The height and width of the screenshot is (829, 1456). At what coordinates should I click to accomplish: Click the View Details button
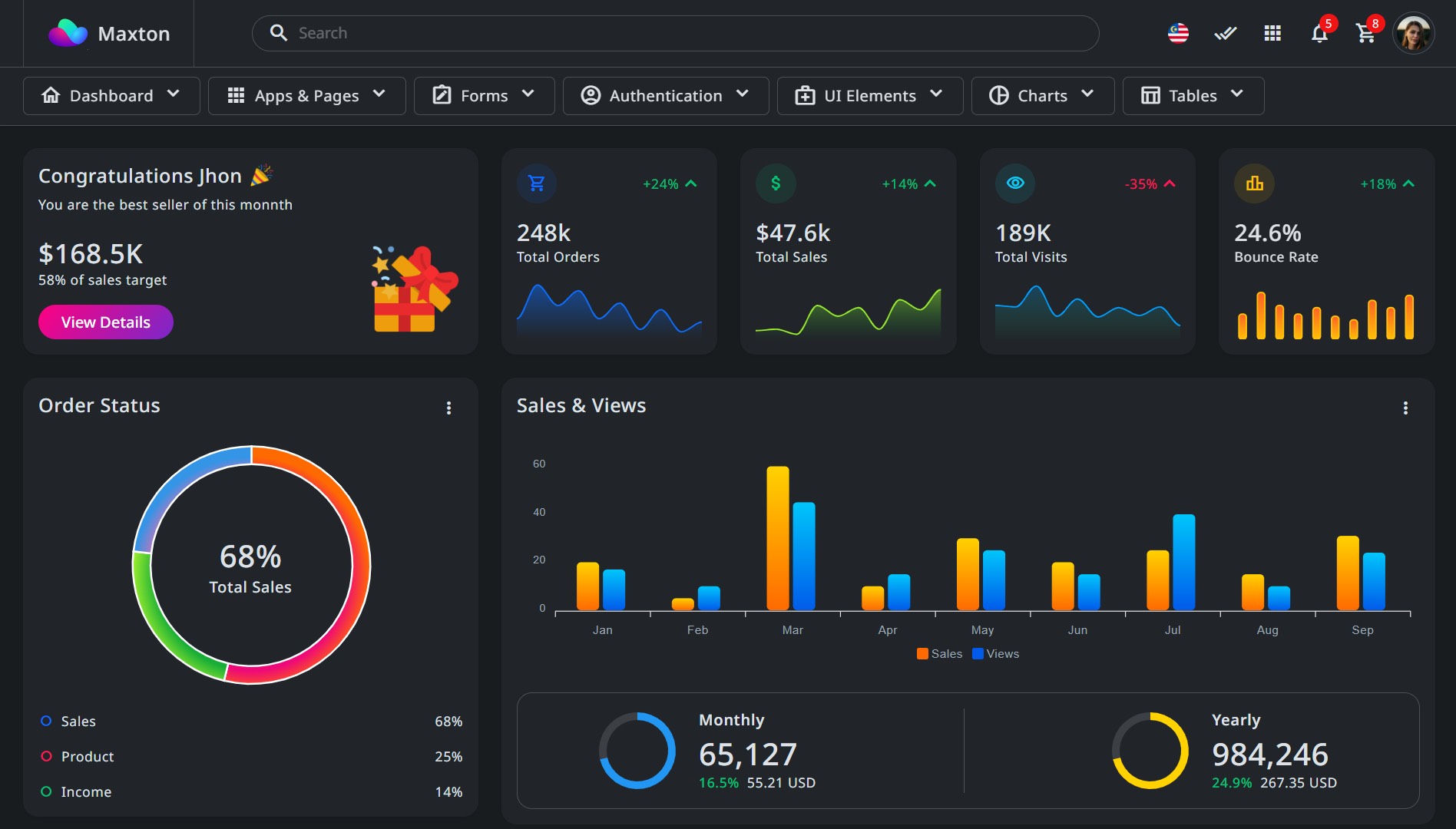click(106, 322)
